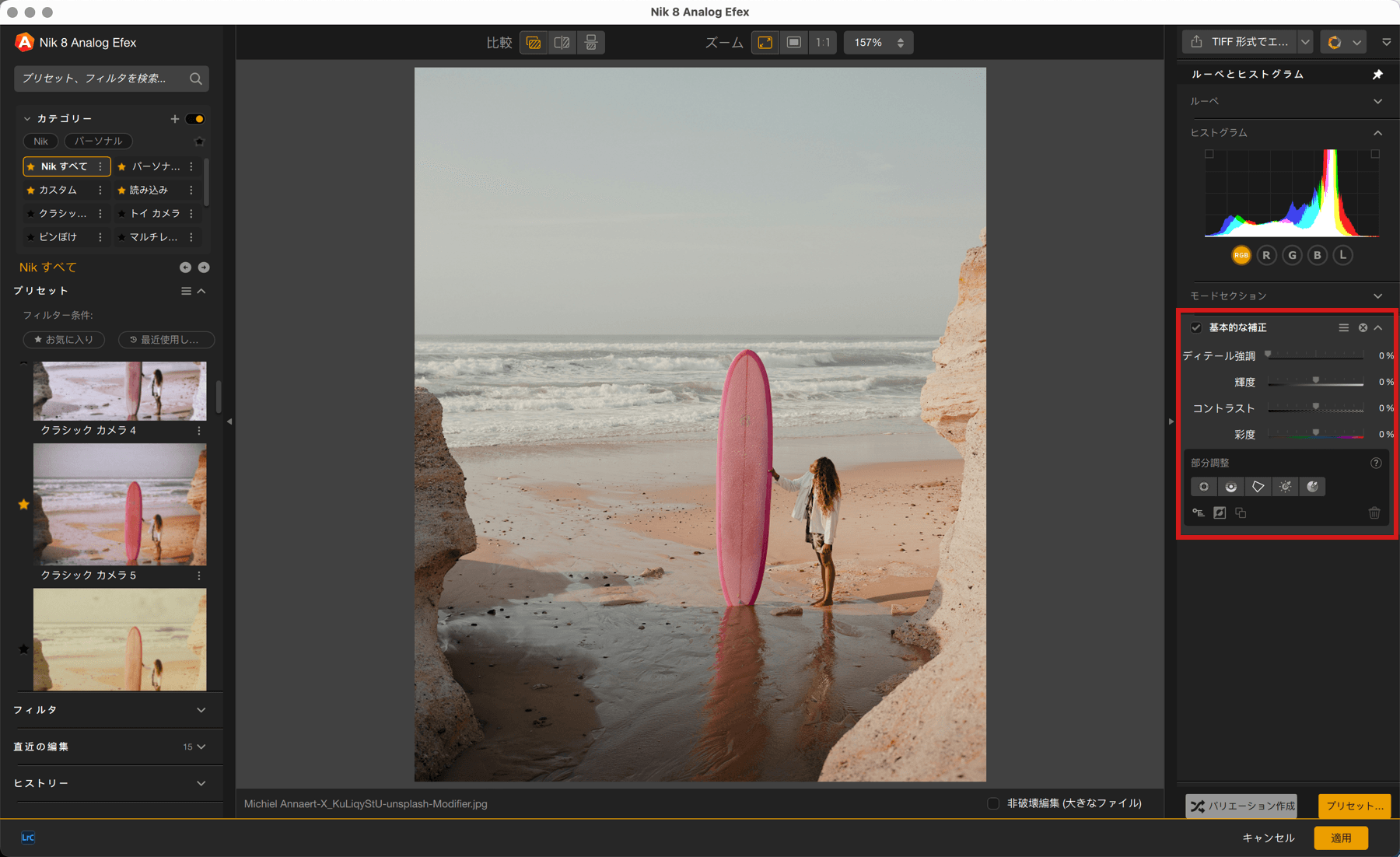This screenshot has width=1400, height=857.
Task: Select RGB histogram channel
Action: [1241, 255]
